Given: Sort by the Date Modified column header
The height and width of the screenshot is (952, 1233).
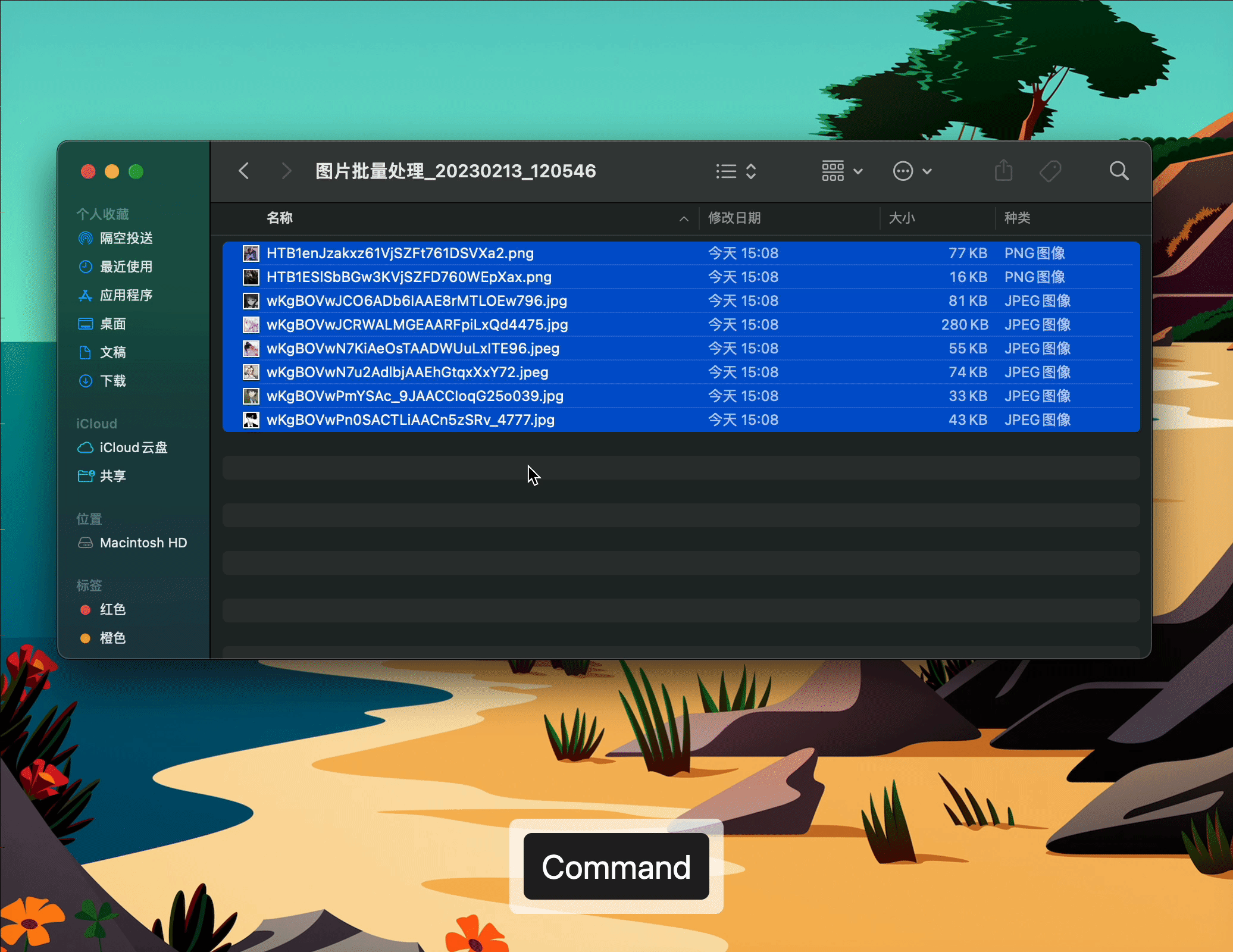Looking at the screenshot, I should 734,218.
